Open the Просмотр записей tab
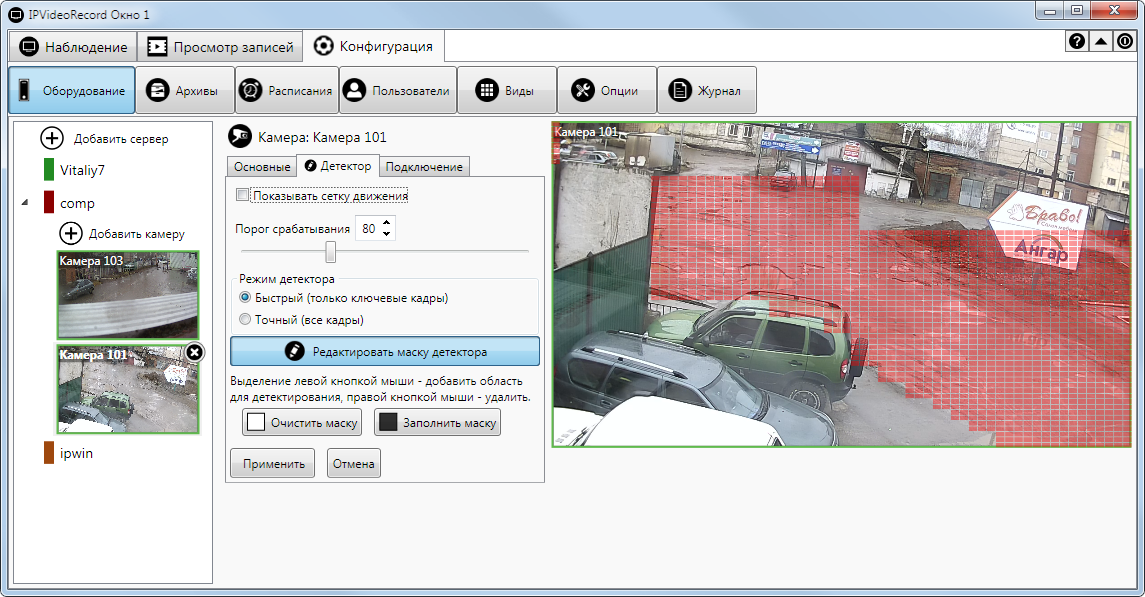 click(x=221, y=47)
